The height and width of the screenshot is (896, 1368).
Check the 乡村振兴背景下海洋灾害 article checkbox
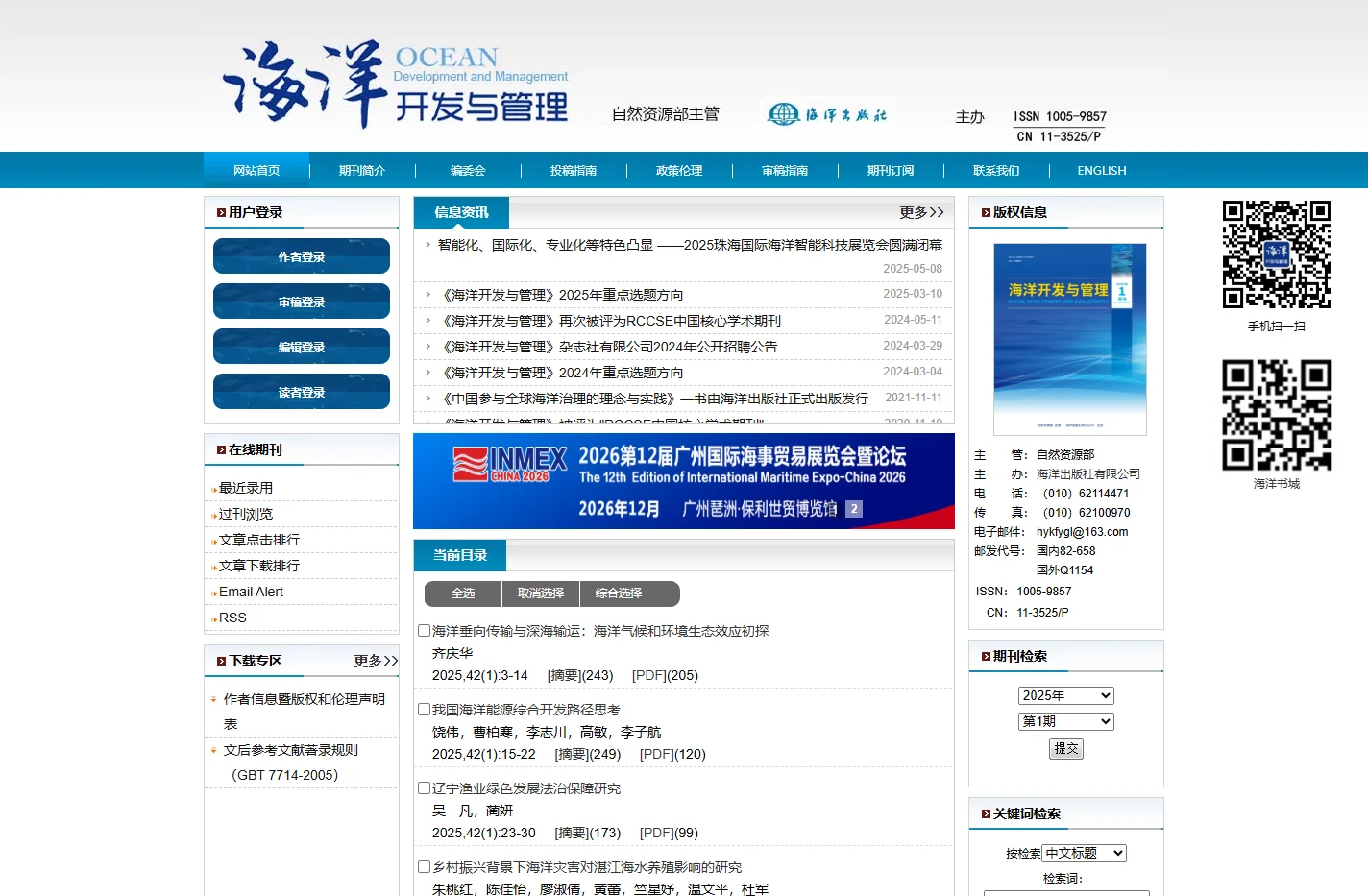(x=424, y=867)
